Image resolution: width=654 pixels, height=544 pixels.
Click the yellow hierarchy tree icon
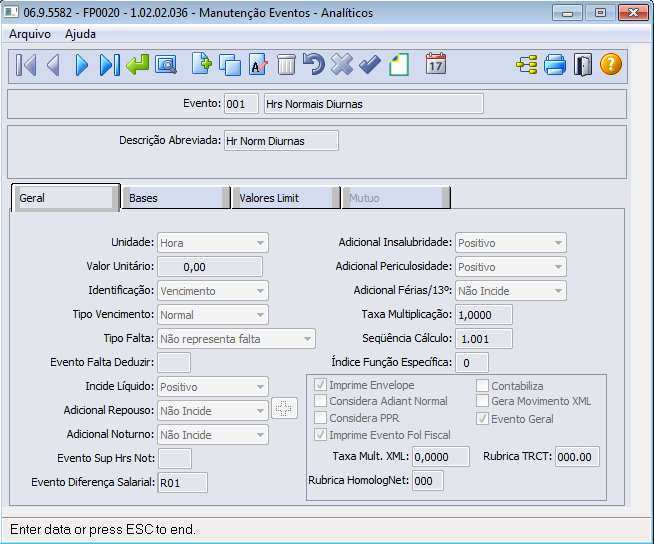coord(526,65)
